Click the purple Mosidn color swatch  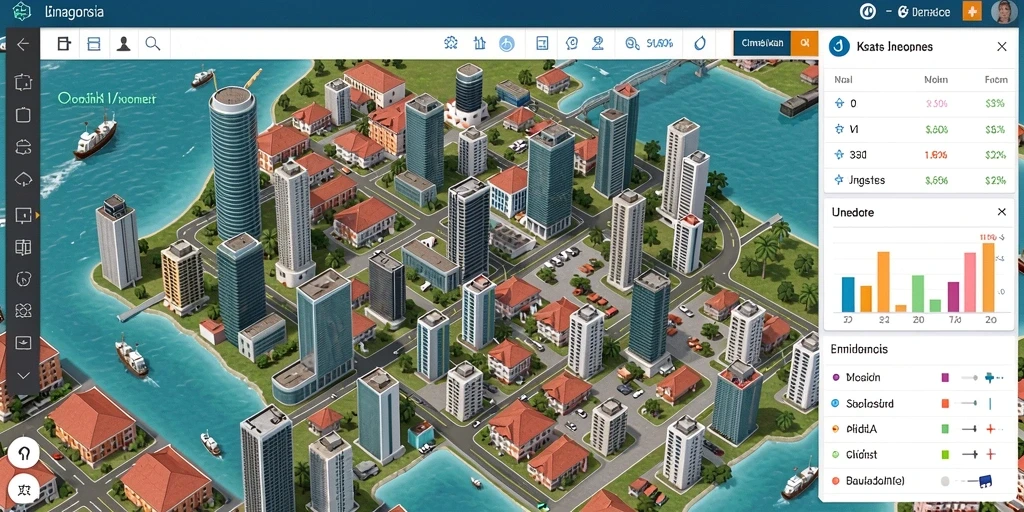944,377
